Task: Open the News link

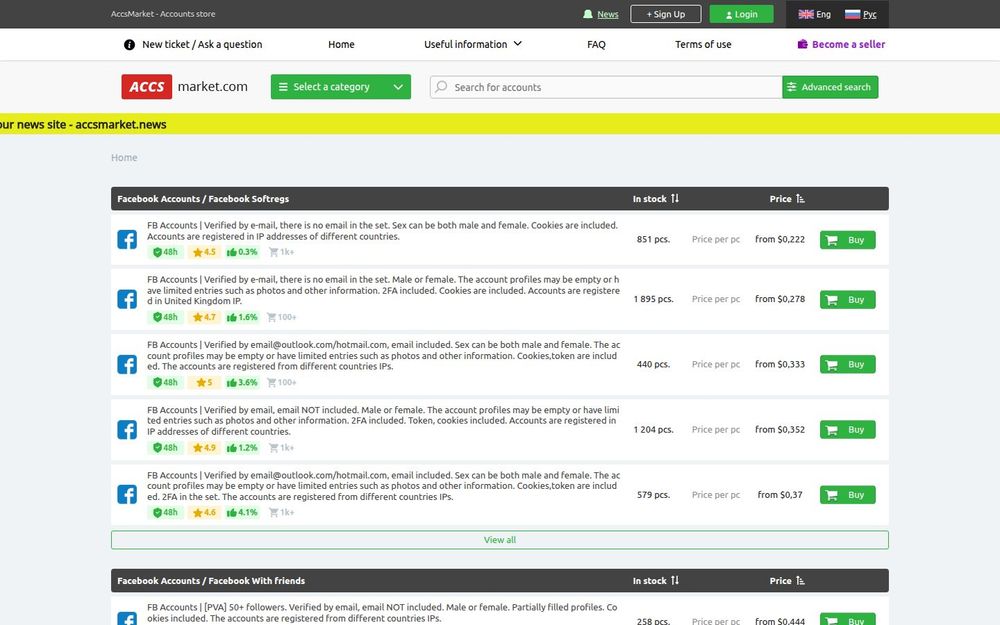Action: 607,14
